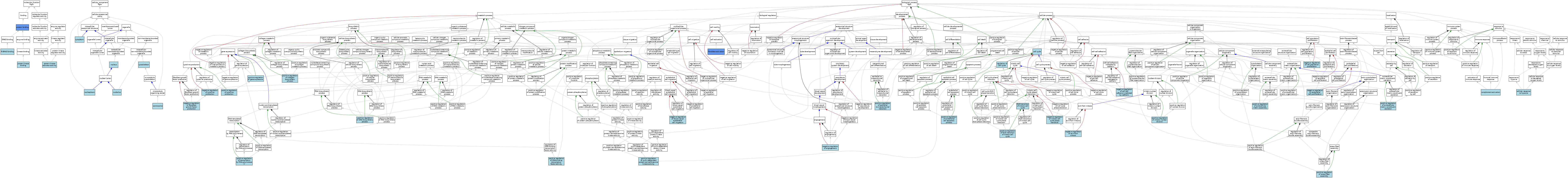Select the 'cell differentiation' node
This screenshot has width=1568, height=178.
953,40
